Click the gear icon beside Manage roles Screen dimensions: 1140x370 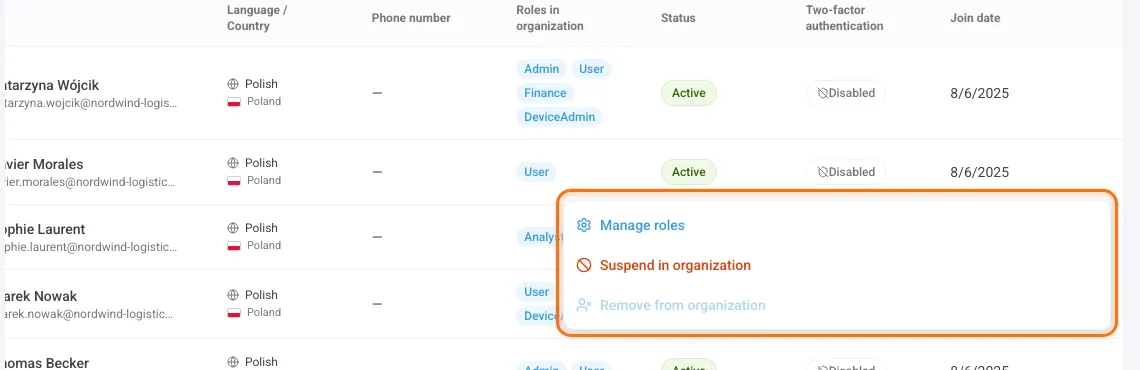point(583,225)
